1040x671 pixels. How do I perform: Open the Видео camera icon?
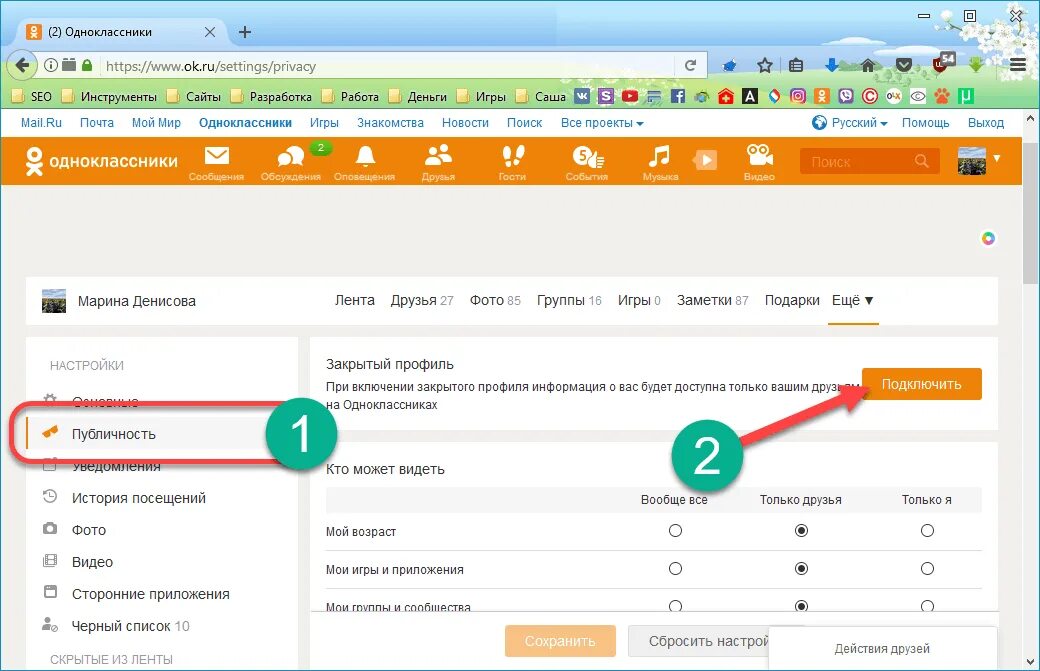click(759, 156)
